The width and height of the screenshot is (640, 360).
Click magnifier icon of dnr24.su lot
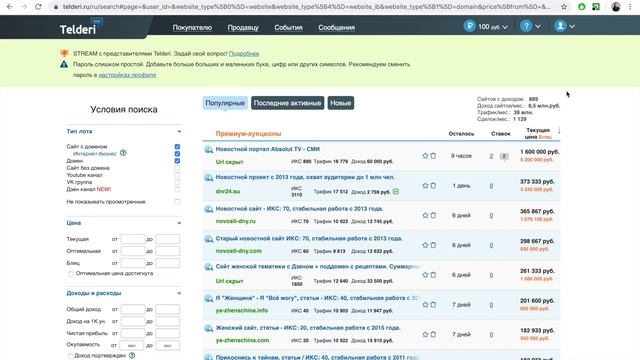(x=209, y=178)
